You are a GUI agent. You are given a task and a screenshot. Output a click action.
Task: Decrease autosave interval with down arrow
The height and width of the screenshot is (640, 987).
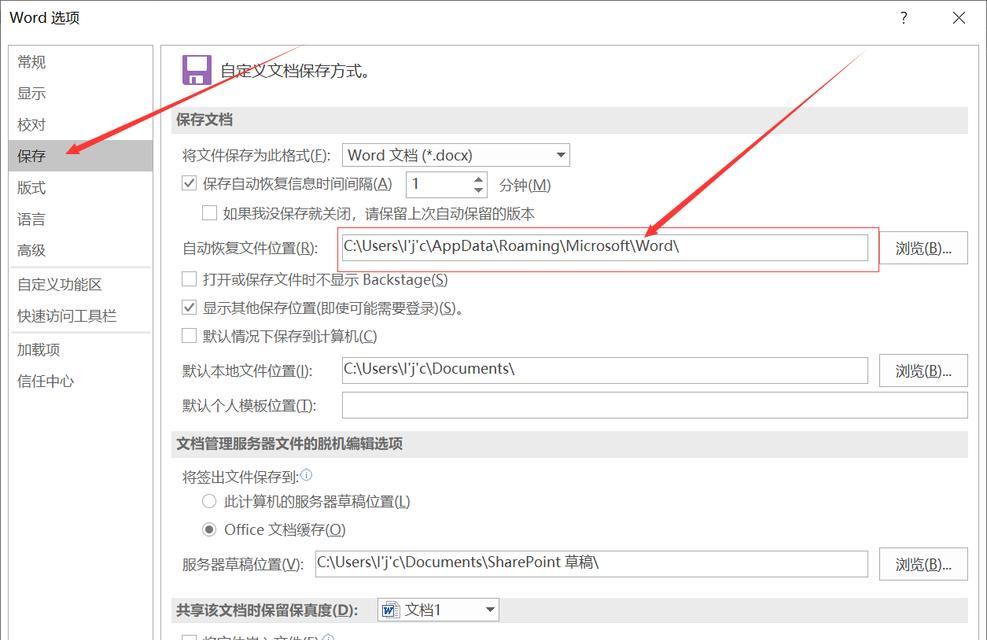click(478, 190)
